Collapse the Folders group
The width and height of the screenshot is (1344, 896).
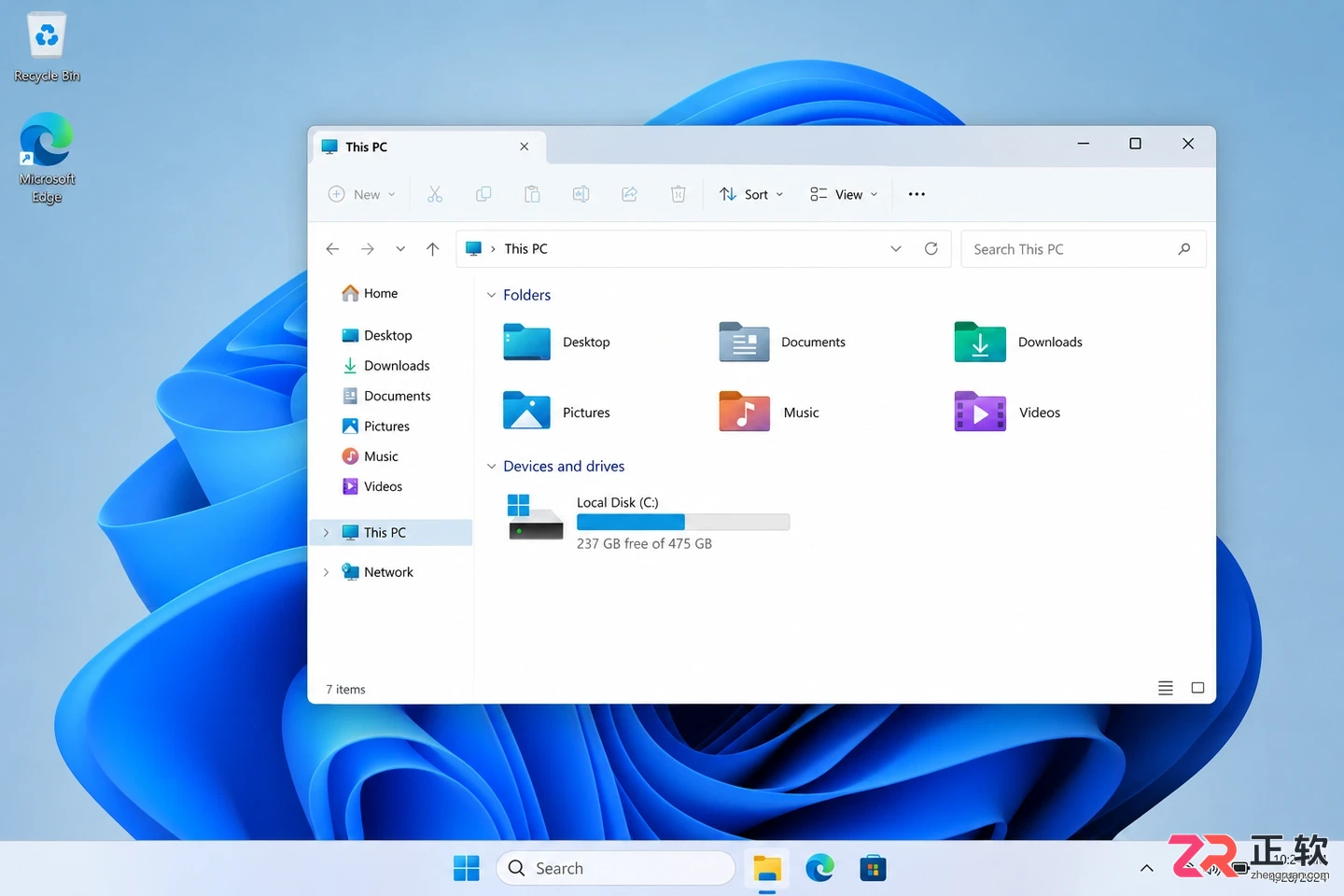coord(491,295)
